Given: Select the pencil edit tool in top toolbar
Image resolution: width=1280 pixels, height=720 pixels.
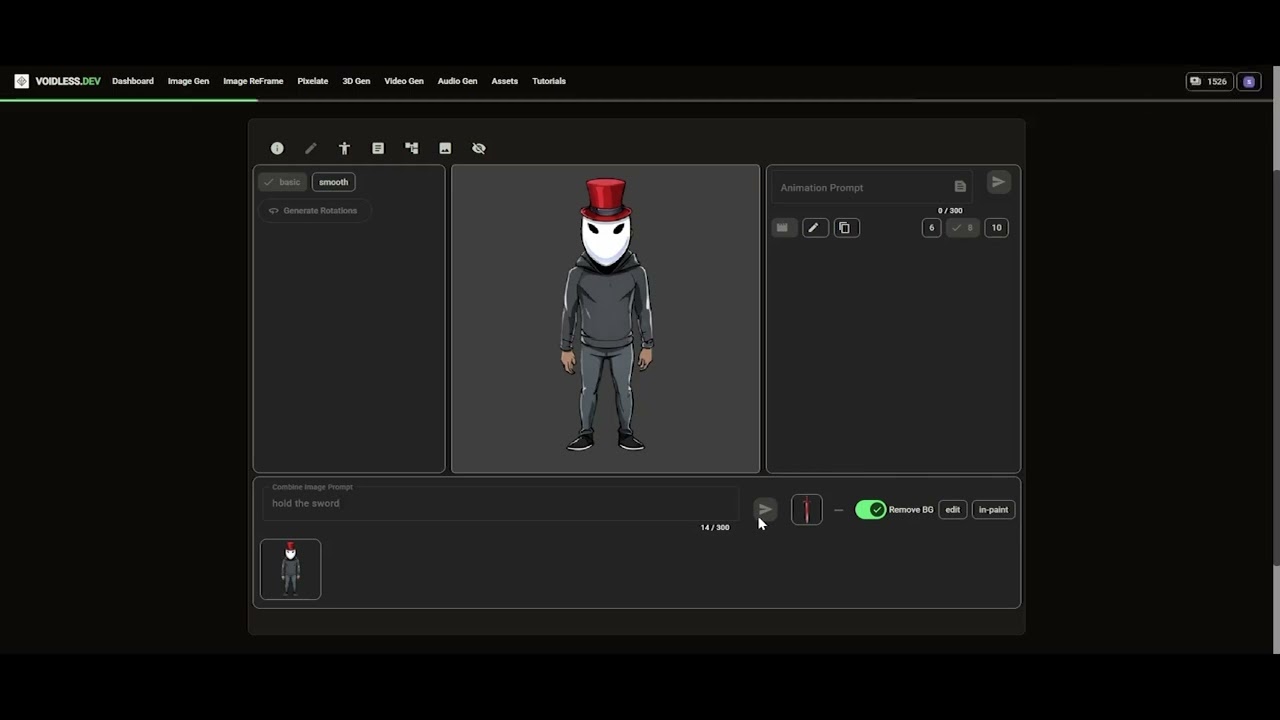Looking at the screenshot, I should [311, 148].
